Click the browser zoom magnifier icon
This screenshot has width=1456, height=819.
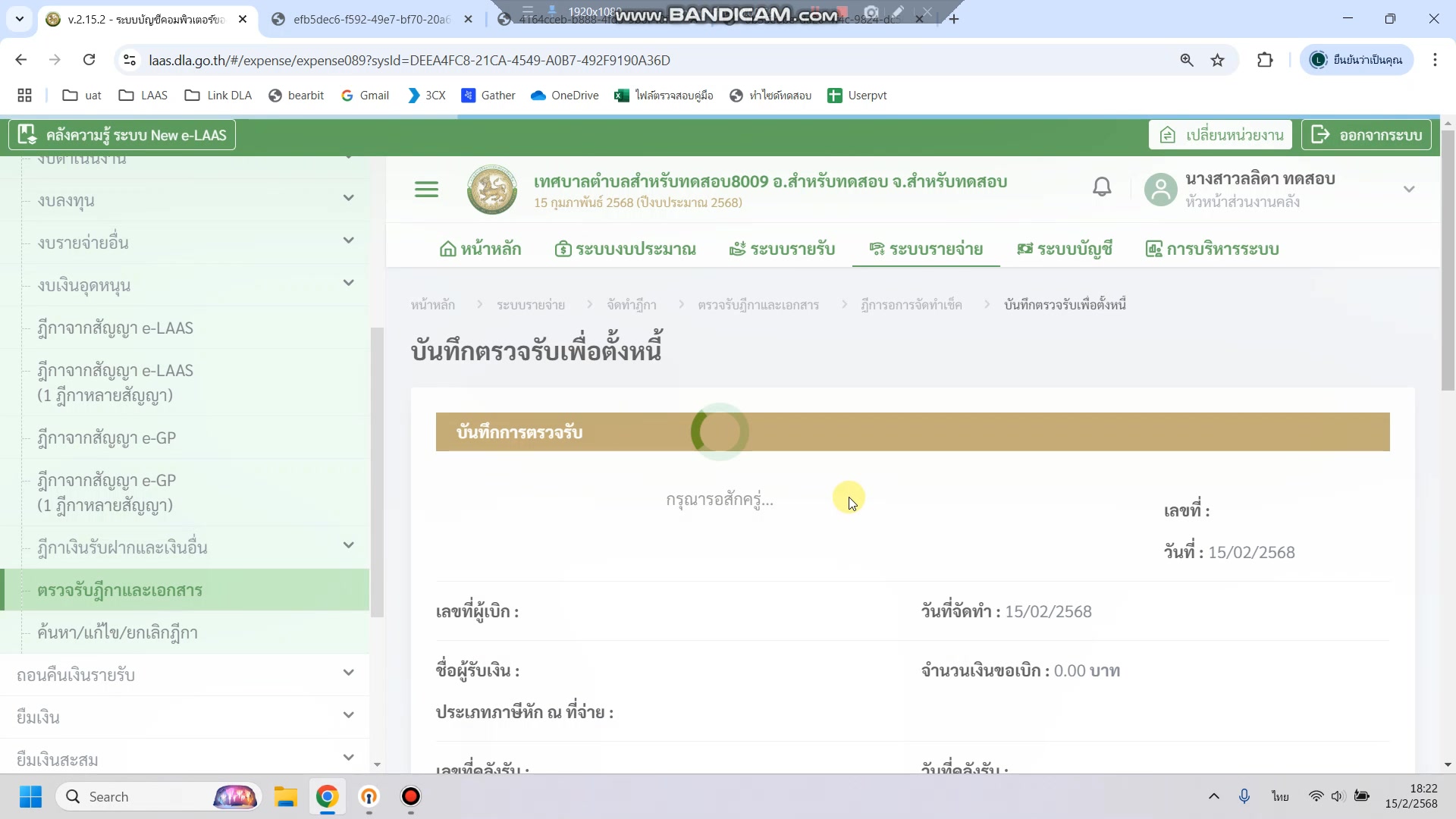click(x=1187, y=60)
